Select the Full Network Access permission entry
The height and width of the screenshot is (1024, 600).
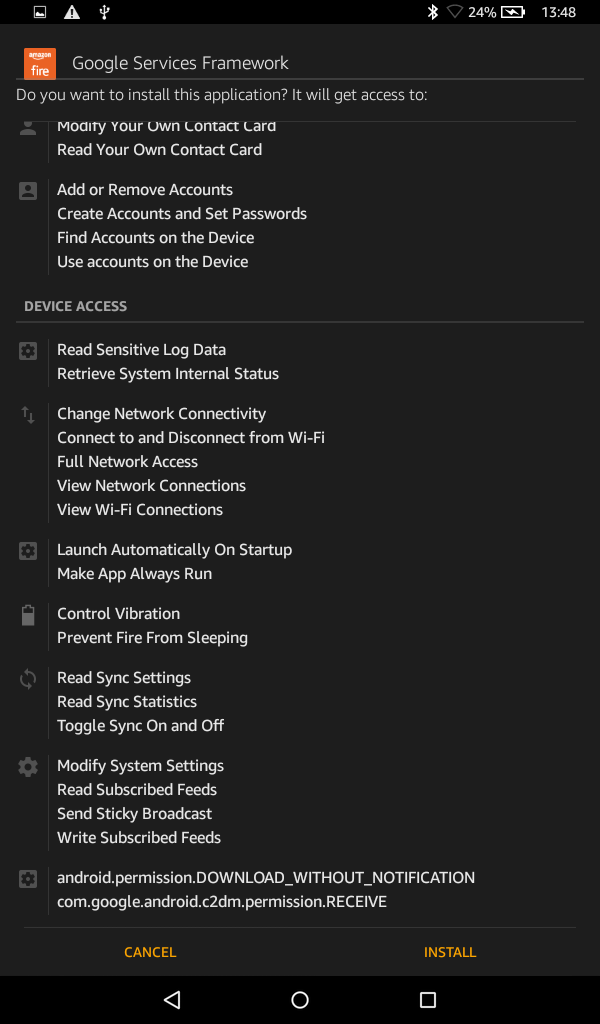[x=127, y=461]
